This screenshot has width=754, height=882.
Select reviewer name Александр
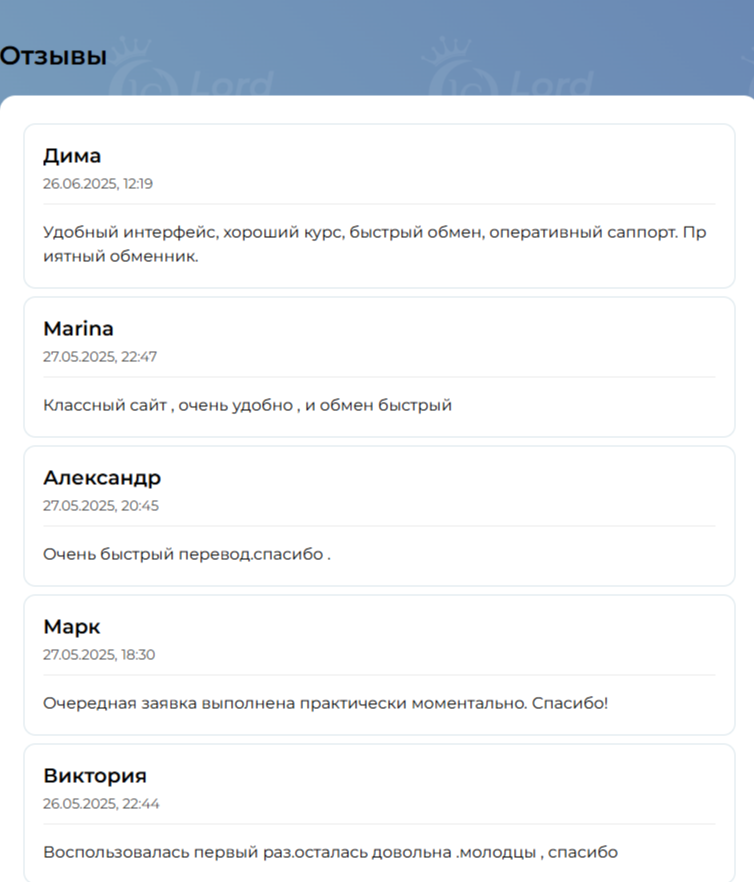[x=102, y=478]
